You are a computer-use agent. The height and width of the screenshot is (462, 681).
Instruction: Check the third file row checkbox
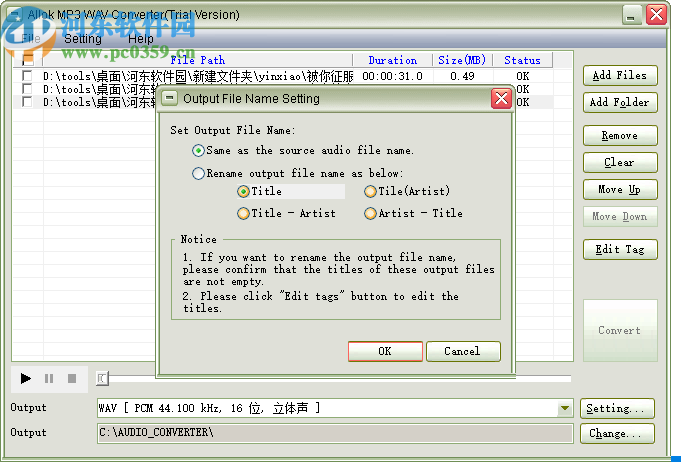coord(27,102)
